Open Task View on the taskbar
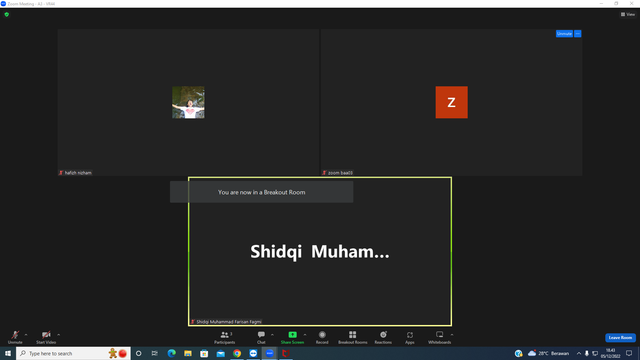This screenshot has width=640, height=360. (154, 353)
